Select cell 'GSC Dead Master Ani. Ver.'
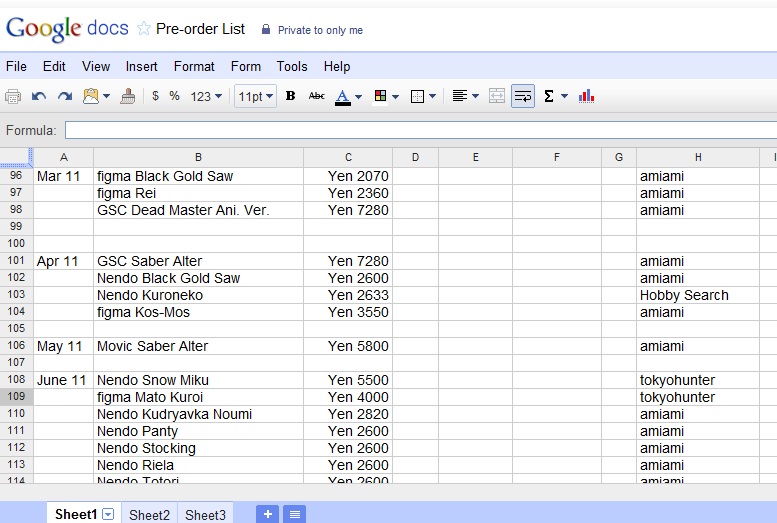This screenshot has height=523, width=777. click(x=198, y=210)
